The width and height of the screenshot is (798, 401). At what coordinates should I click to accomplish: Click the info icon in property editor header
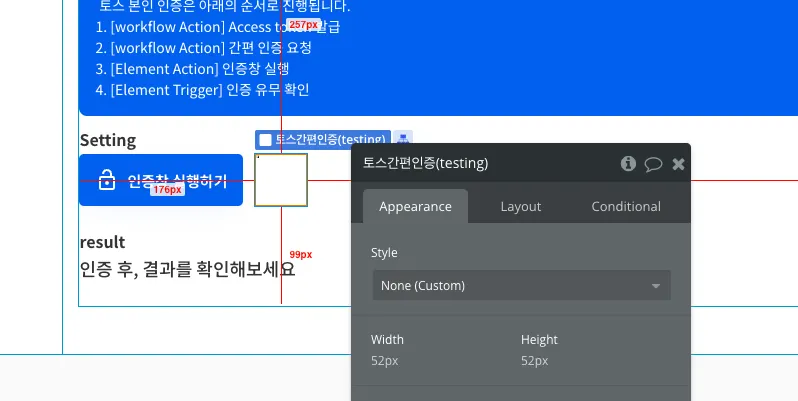[628, 164]
